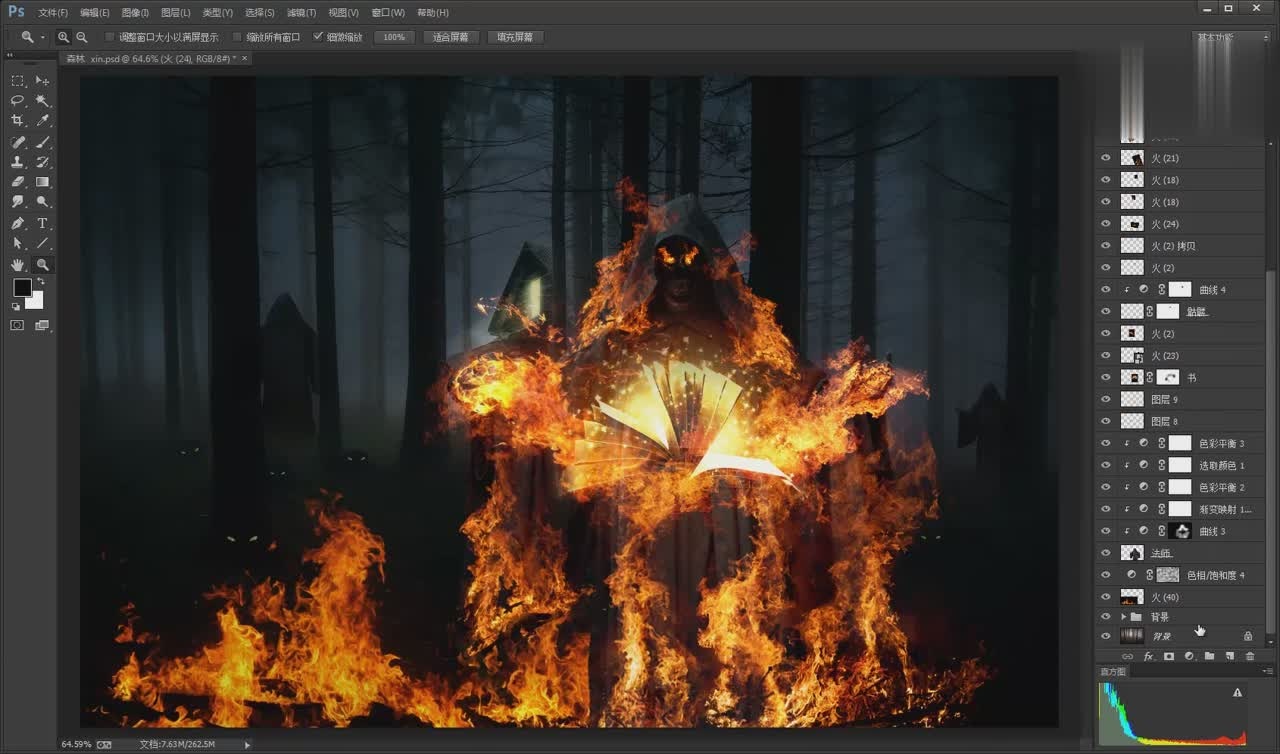Hide the 曲线 4 adjustment layer

(1105, 290)
